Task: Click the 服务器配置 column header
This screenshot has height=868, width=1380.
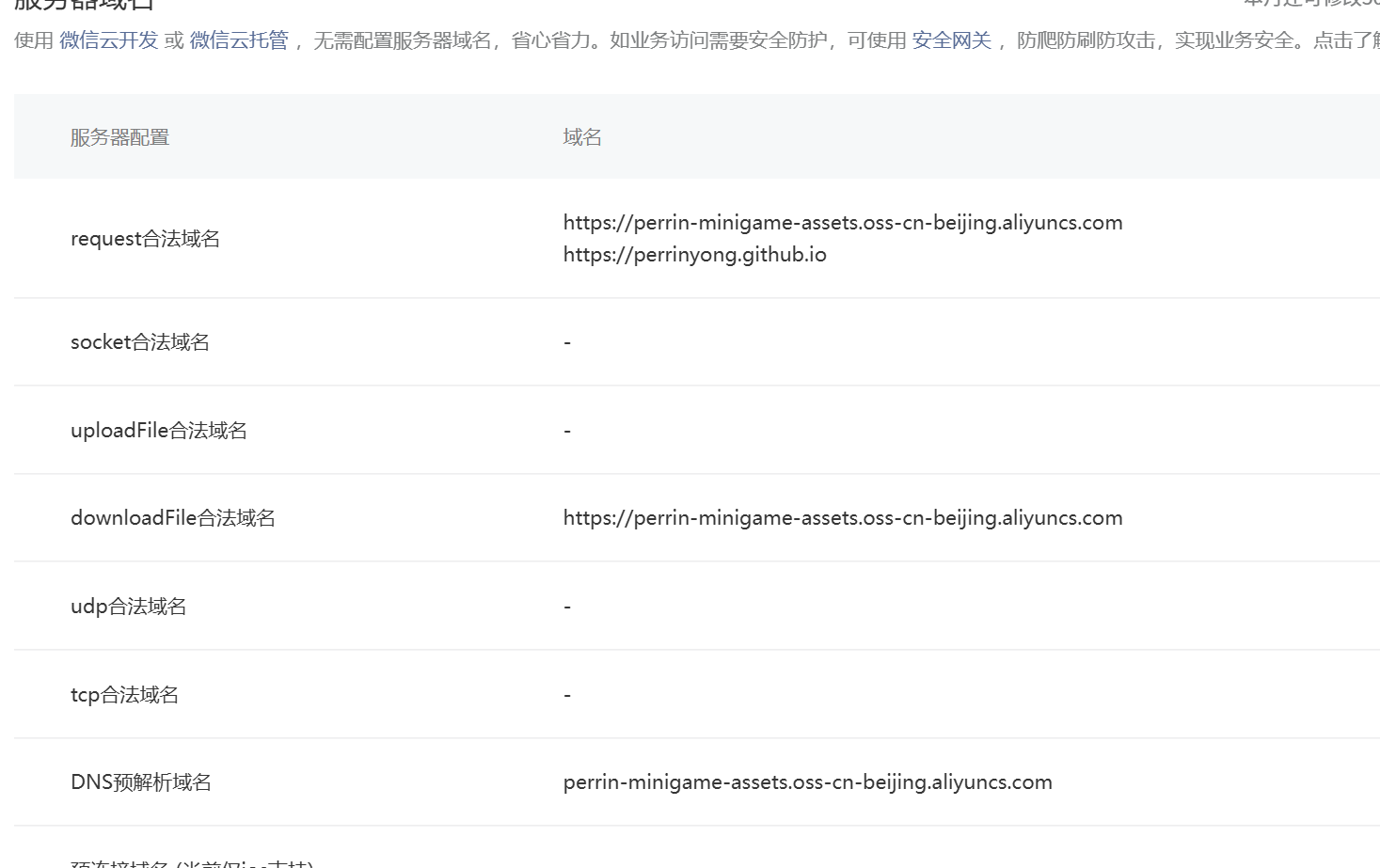Action: point(119,137)
